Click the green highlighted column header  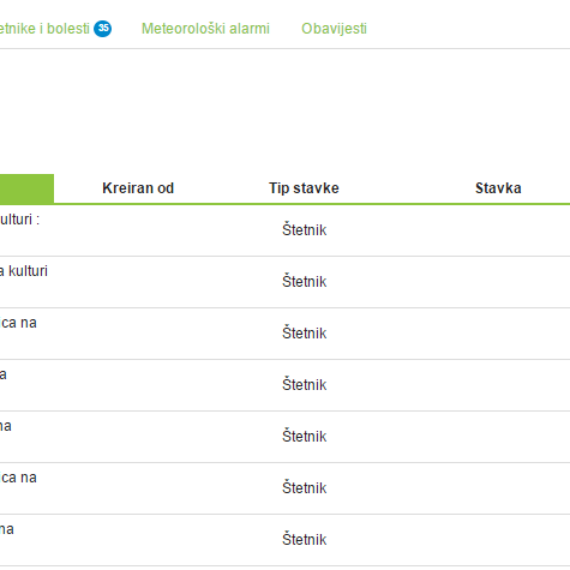[x=27, y=189]
